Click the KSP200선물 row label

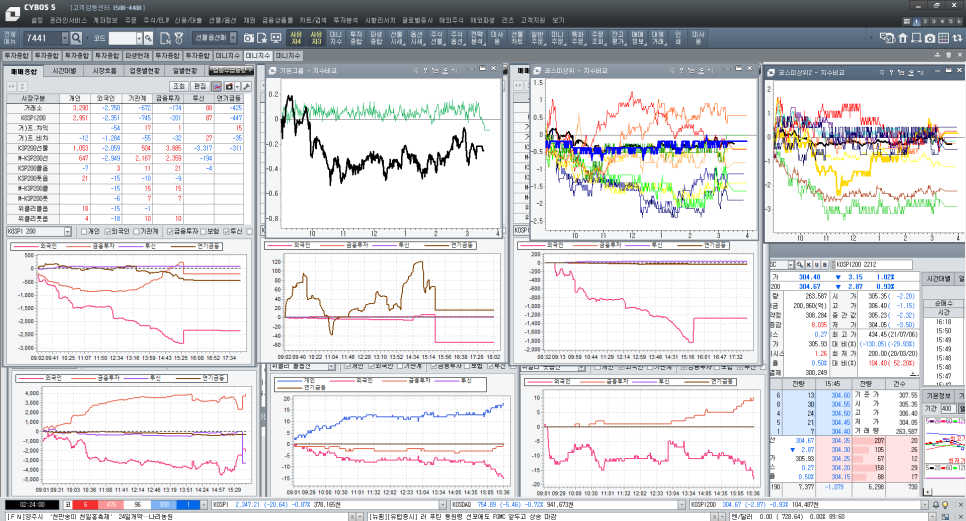33,148
